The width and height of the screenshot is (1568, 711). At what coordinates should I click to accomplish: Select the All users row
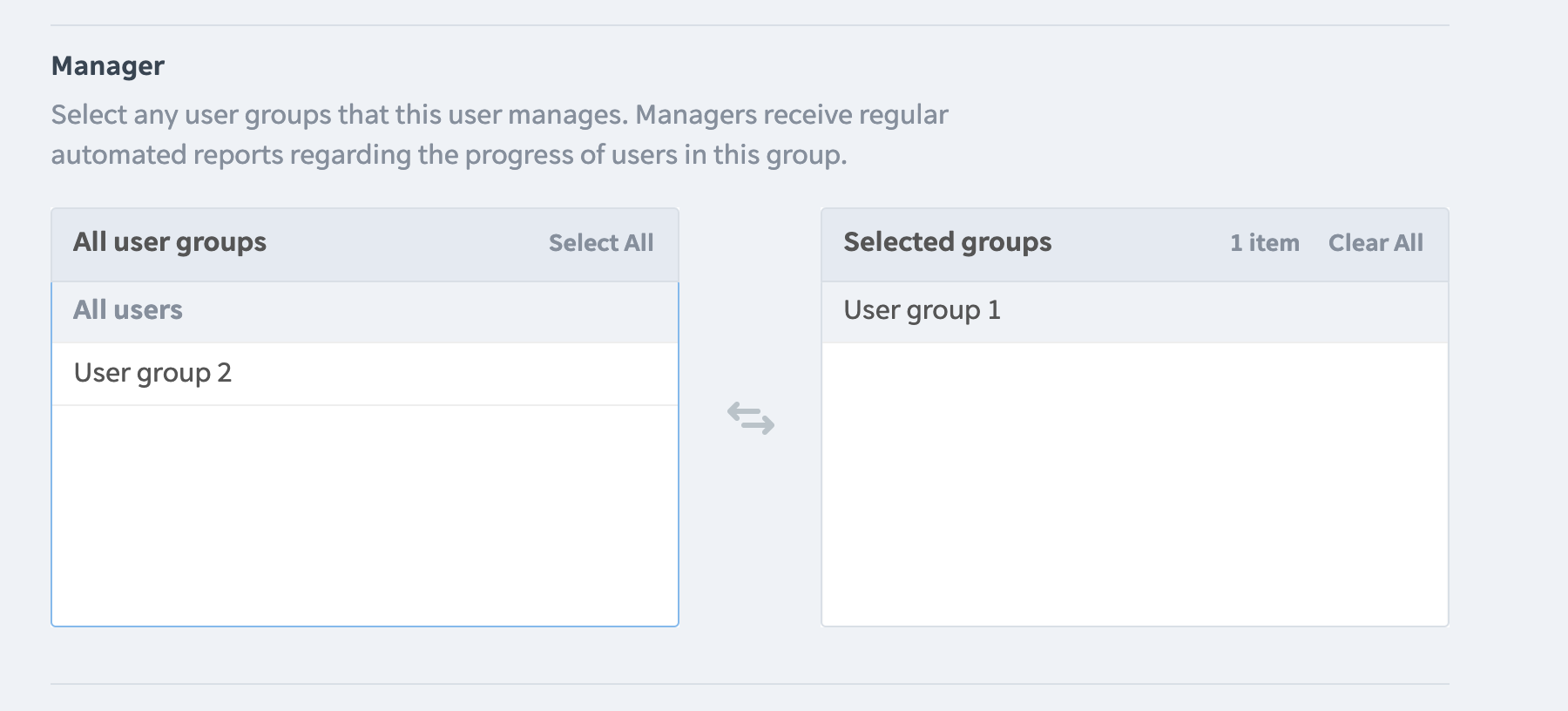tap(365, 311)
